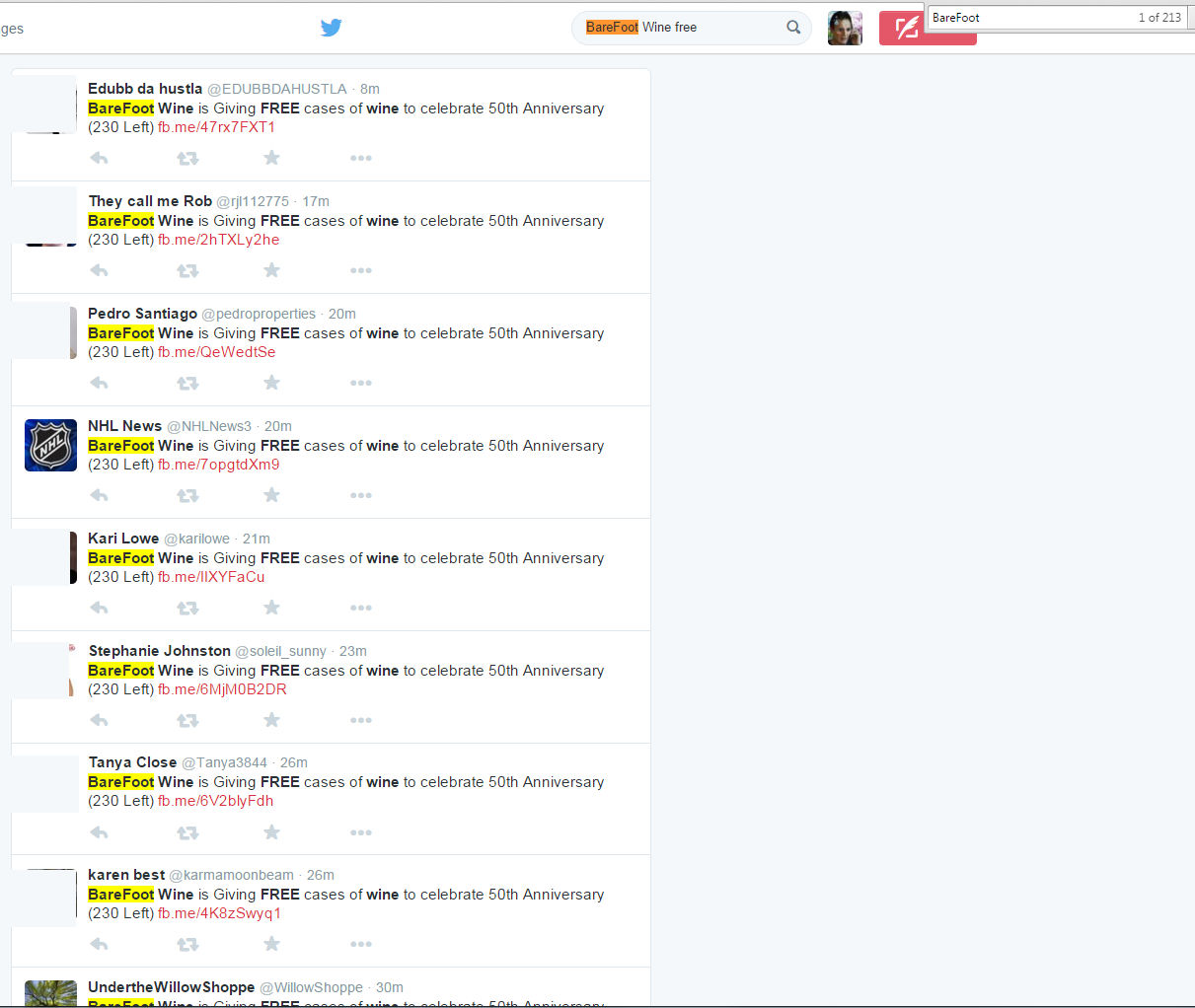
Task: Open more options on Pedro Santiago's tweet
Action: click(x=361, y=383)
